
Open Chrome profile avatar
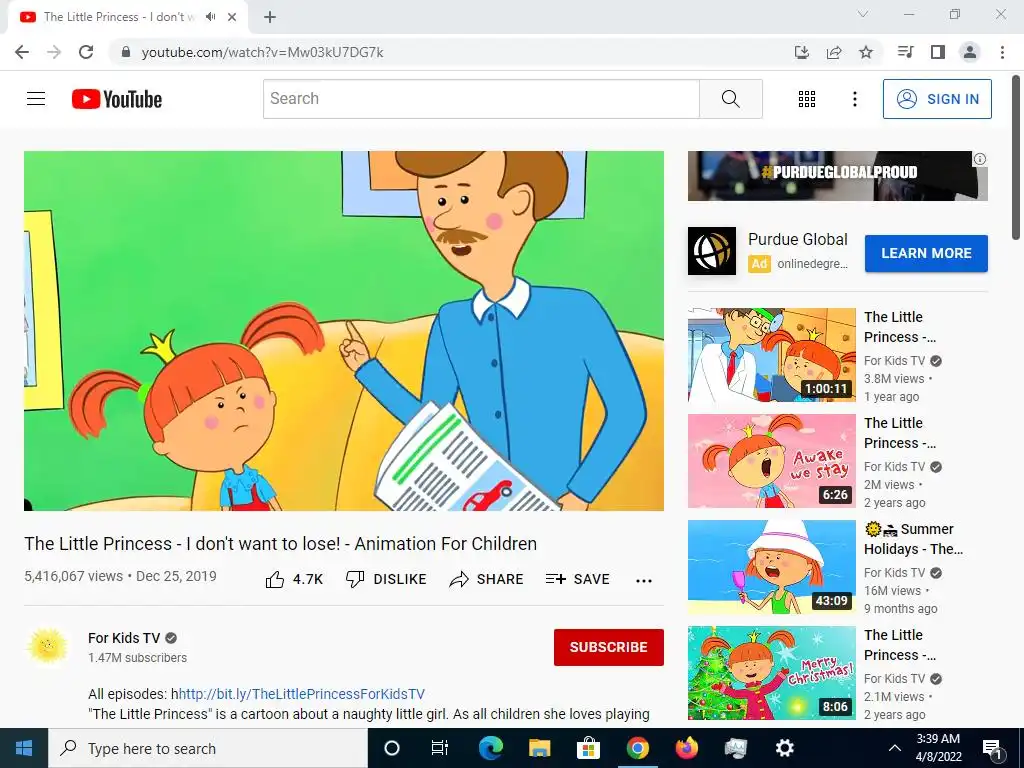(x=970, y=52)
